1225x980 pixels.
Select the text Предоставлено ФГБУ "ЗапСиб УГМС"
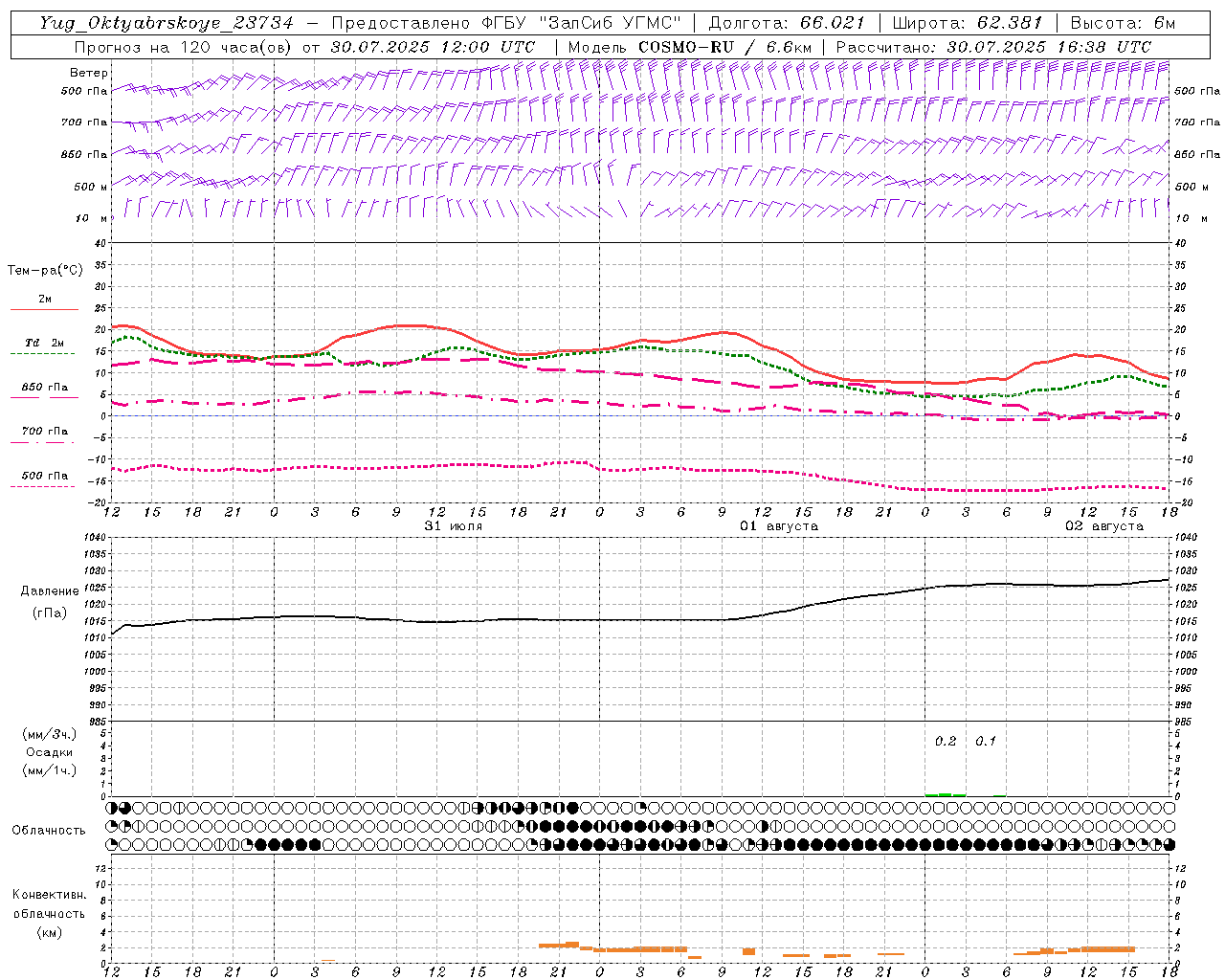505,23
